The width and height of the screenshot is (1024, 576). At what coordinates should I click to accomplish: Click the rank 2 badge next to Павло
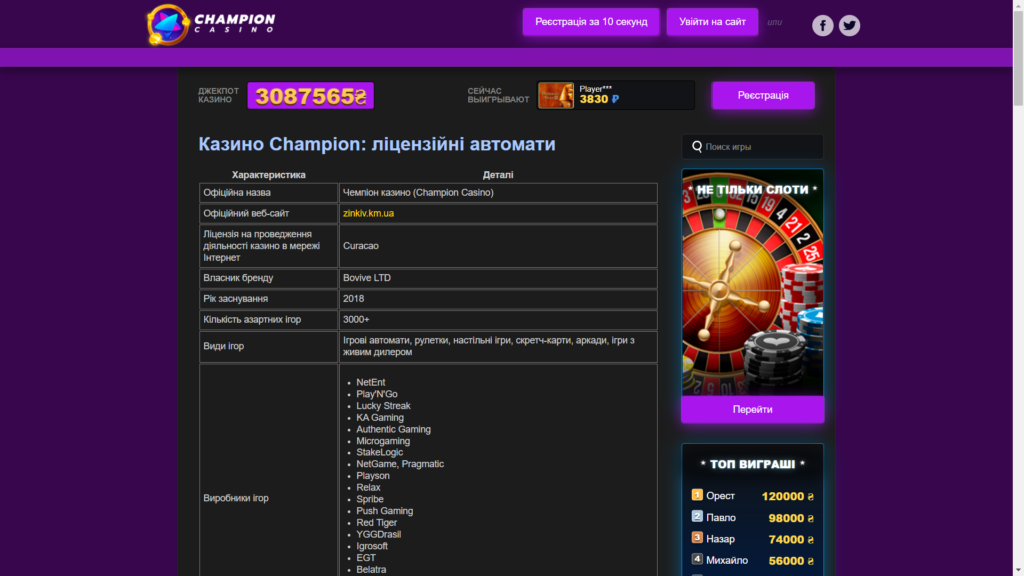[x=697, y=517]
